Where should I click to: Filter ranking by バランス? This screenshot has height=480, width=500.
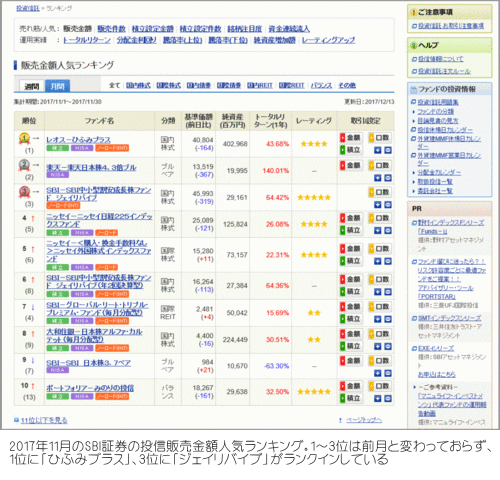pos(322,86)
